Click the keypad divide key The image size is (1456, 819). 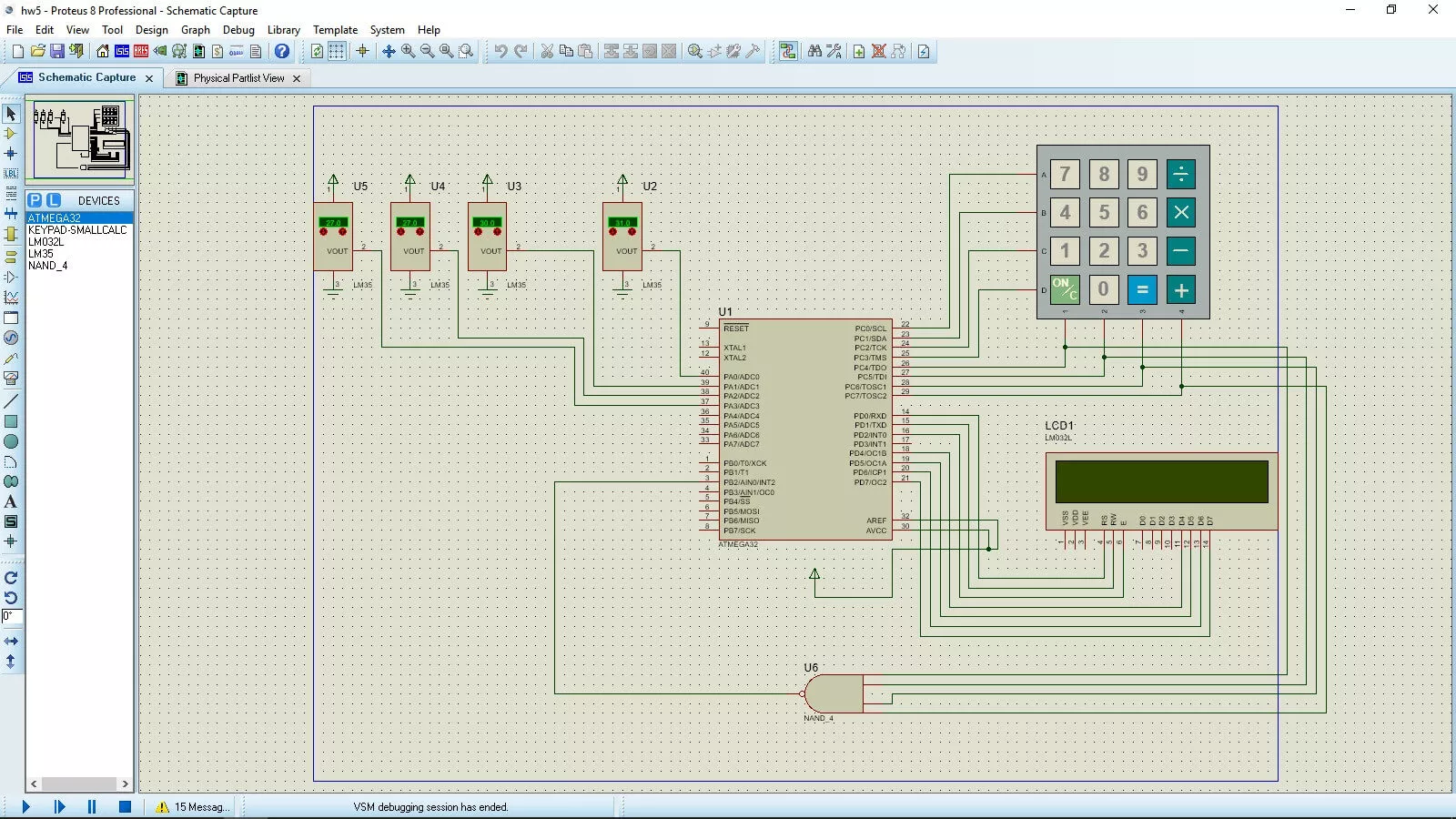pyautogui.click(x=1181, y=174)
